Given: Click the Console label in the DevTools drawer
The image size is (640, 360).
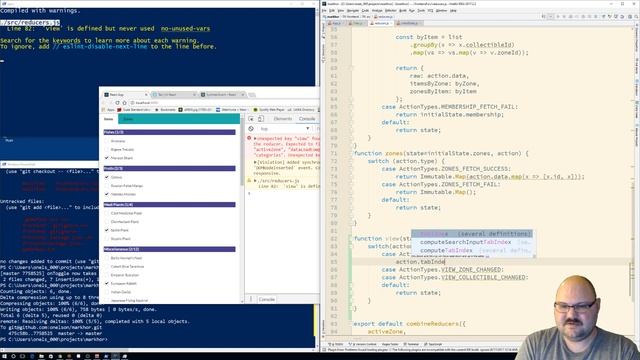Looking at the screenshot, I should [x=267, y=299].
